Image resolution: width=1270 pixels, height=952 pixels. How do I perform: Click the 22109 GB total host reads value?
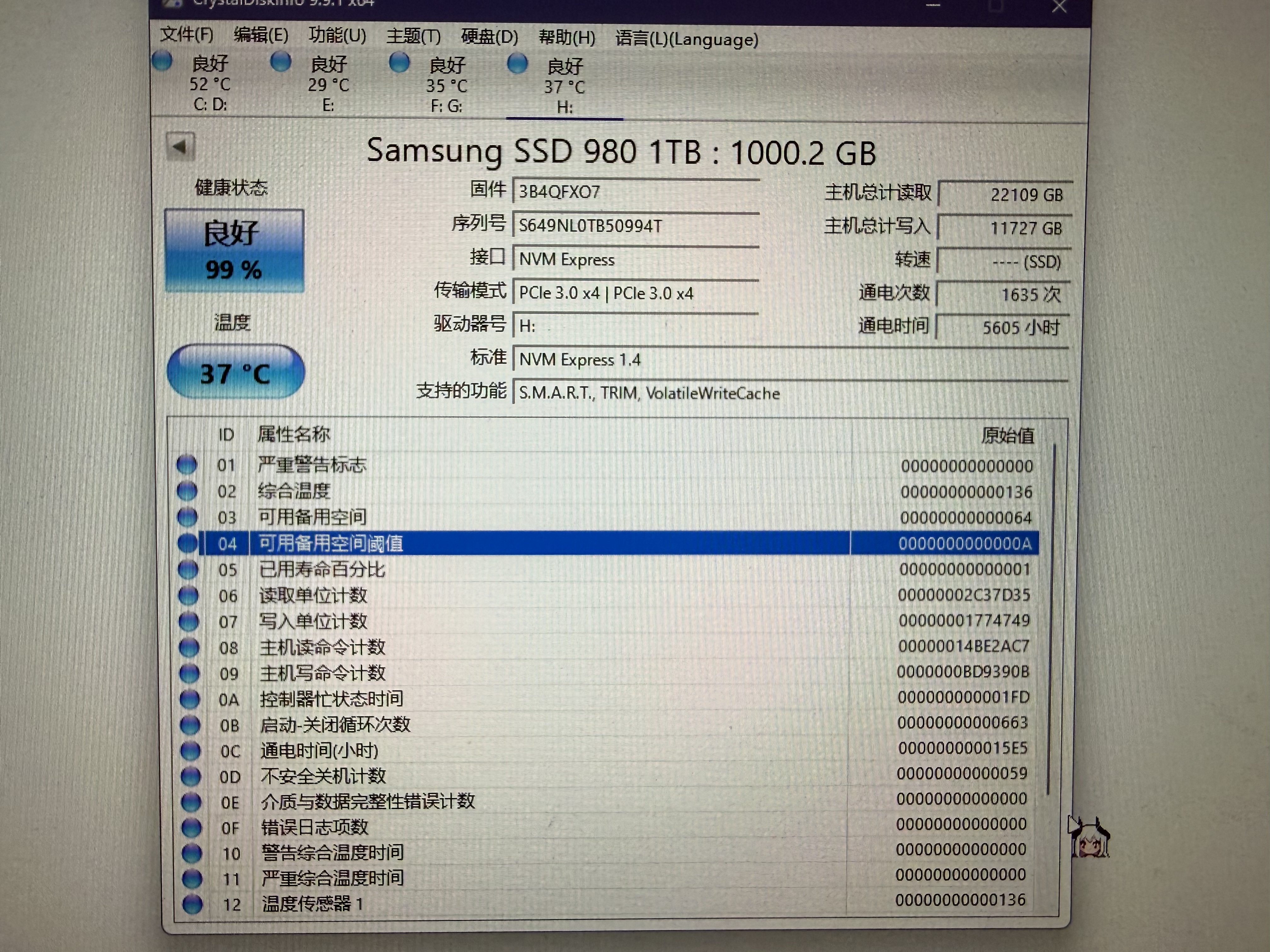pos(1005,195)
